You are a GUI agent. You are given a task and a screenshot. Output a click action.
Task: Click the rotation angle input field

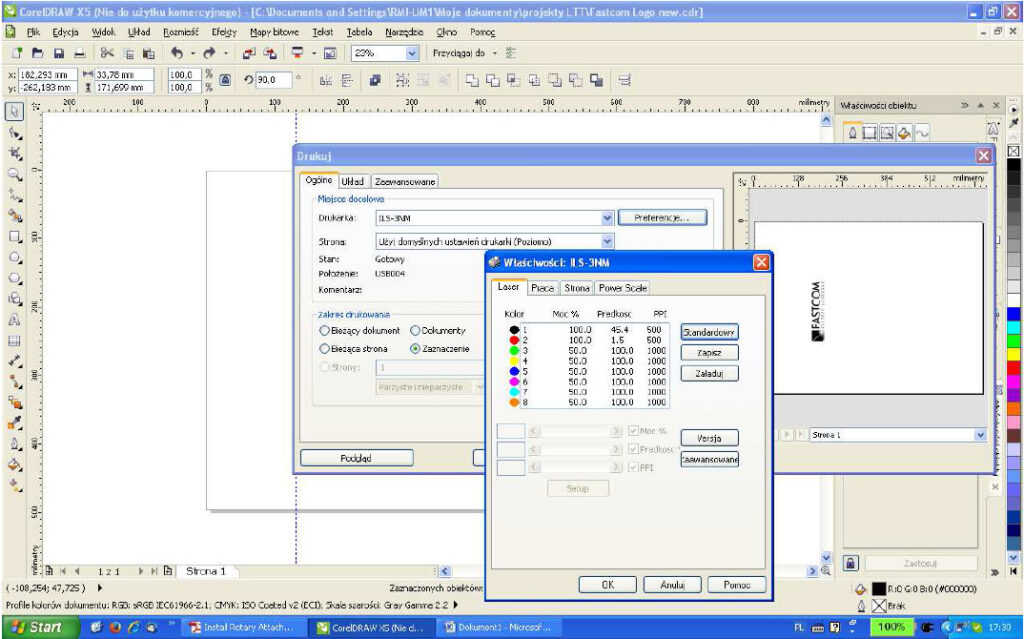274,78
